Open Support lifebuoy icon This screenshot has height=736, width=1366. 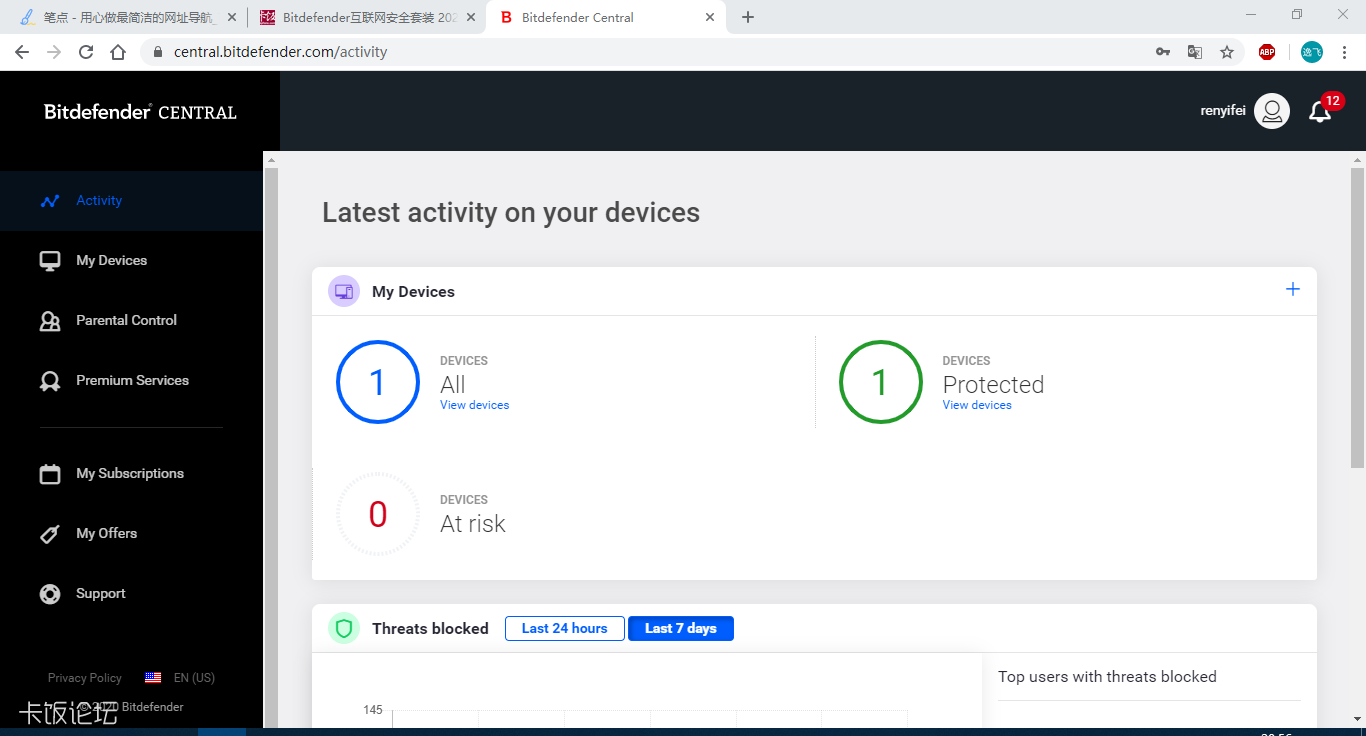click(50, 594)
